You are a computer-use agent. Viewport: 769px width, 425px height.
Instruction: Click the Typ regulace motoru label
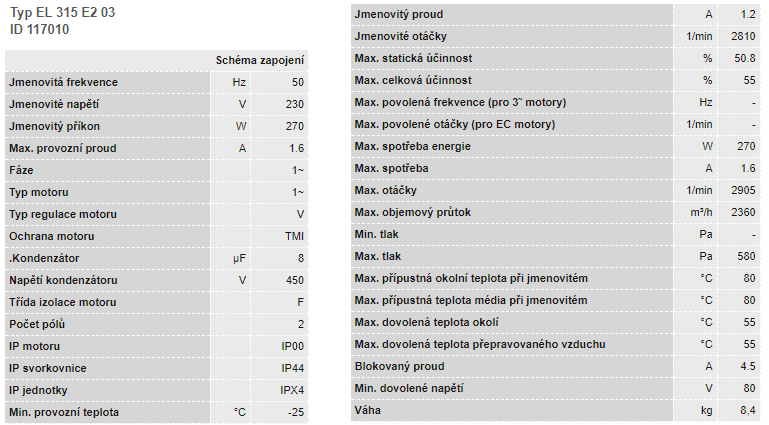point(63,214)
